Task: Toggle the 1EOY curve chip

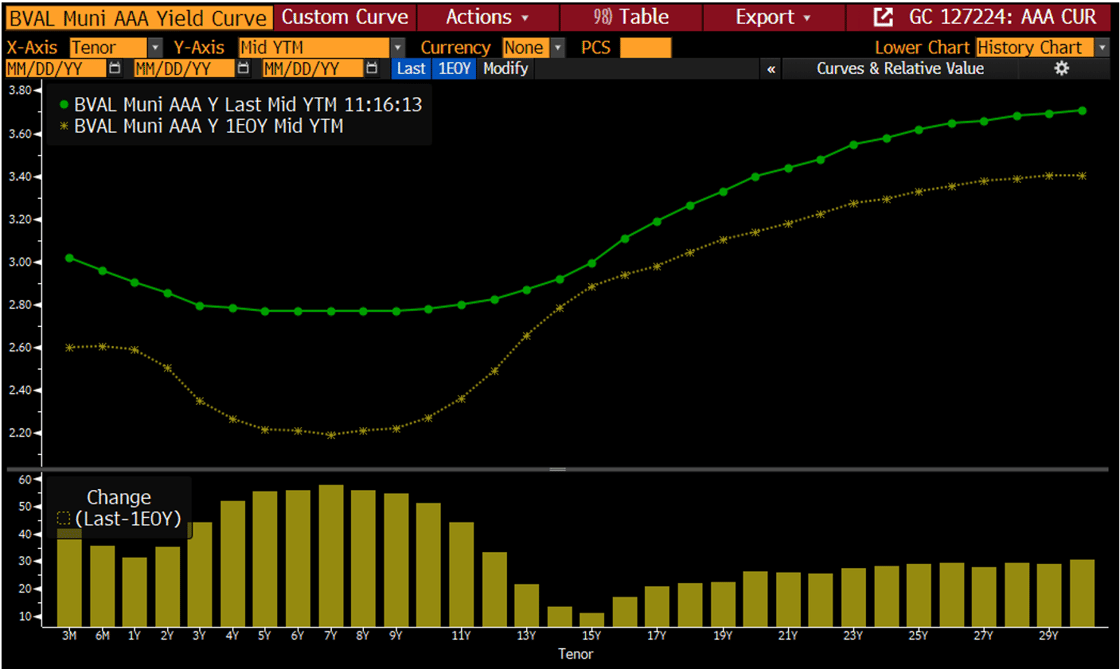Action: tap(454, 69)
